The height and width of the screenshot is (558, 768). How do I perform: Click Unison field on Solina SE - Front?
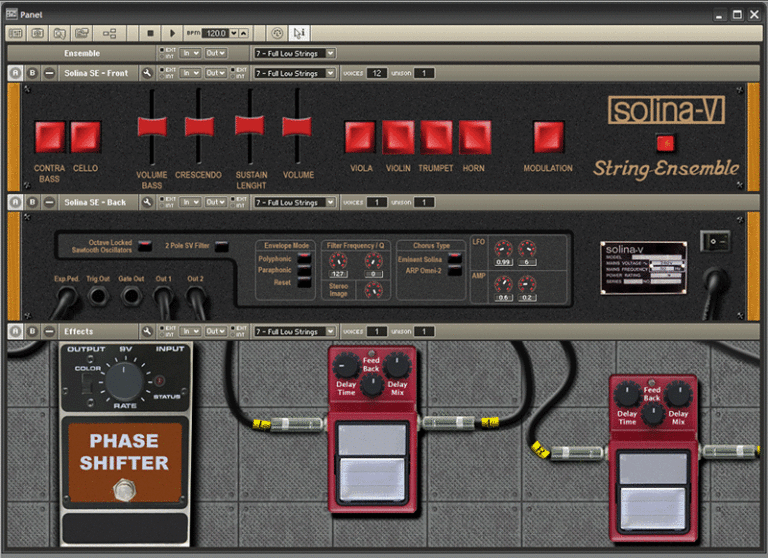(x=424, y=73)
